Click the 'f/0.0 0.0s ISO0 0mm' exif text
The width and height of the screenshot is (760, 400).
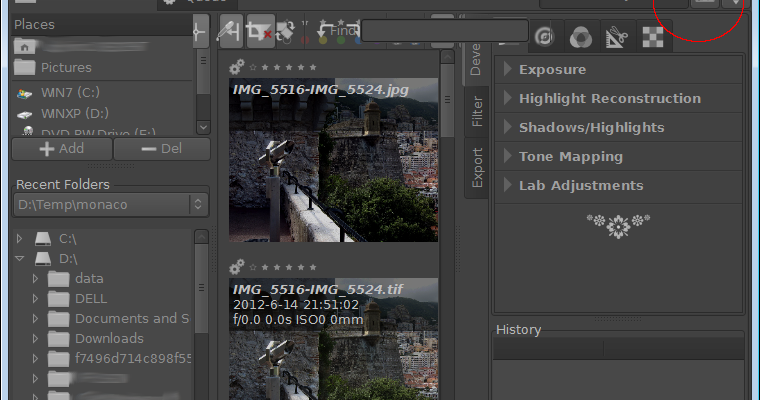(x=298, y=320)
